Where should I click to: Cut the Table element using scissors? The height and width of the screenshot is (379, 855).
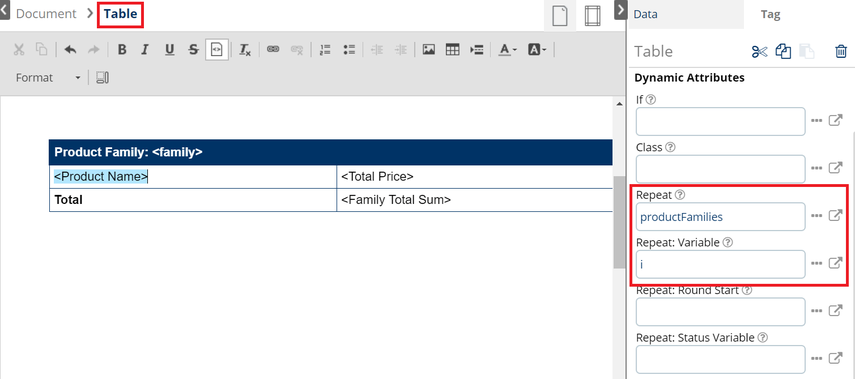pos(759,52)
